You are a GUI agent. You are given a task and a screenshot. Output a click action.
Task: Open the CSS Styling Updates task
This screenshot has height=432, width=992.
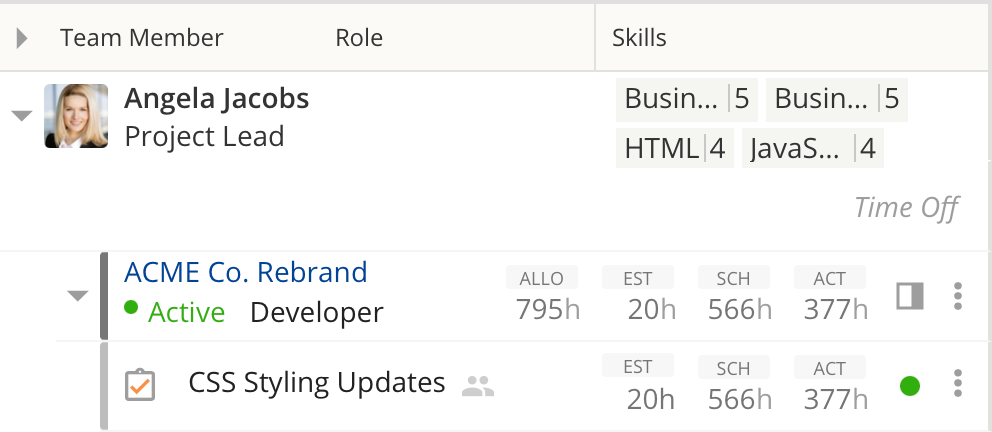pos(317,383)
